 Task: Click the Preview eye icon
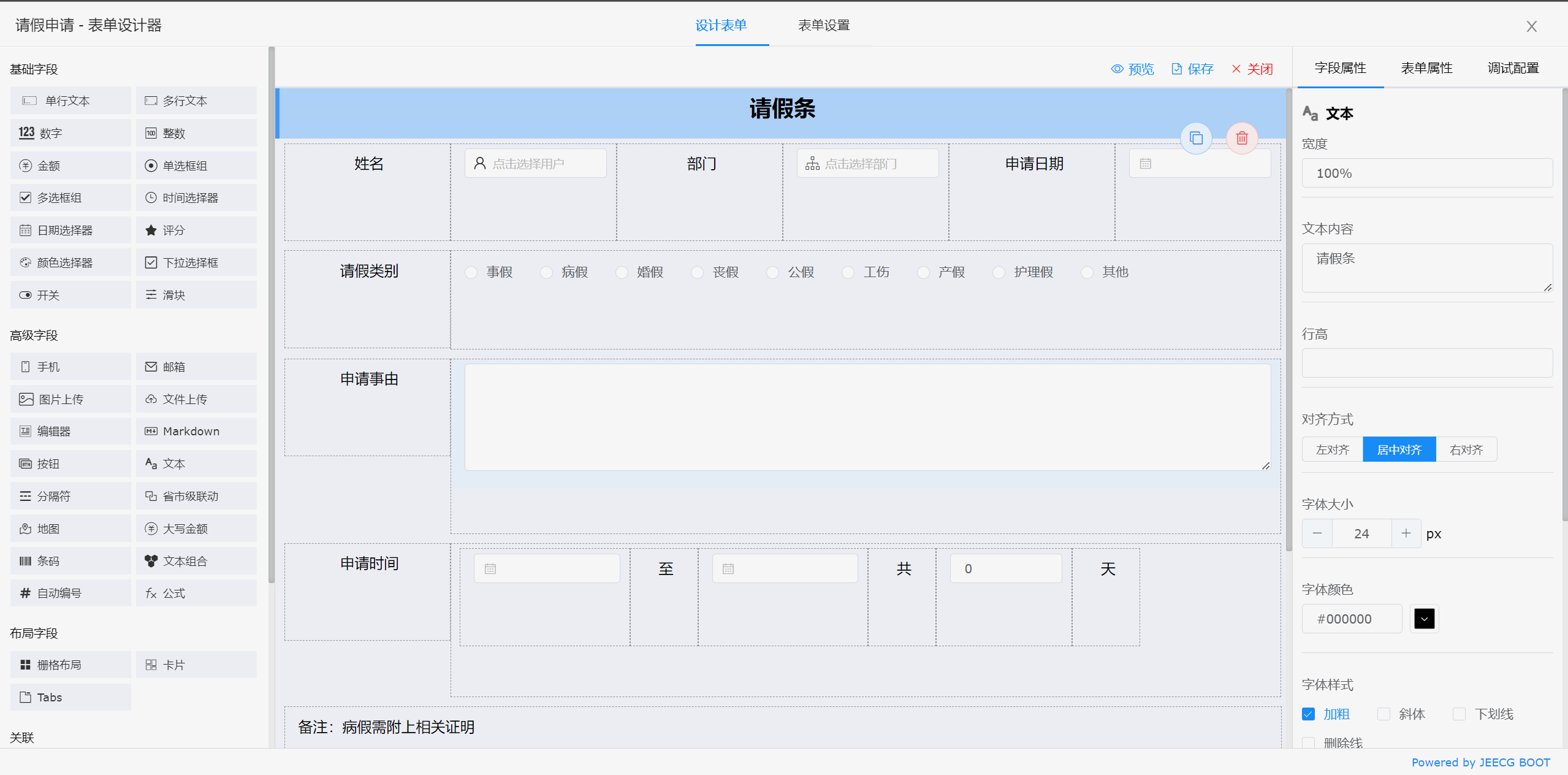click(1117, 69)
